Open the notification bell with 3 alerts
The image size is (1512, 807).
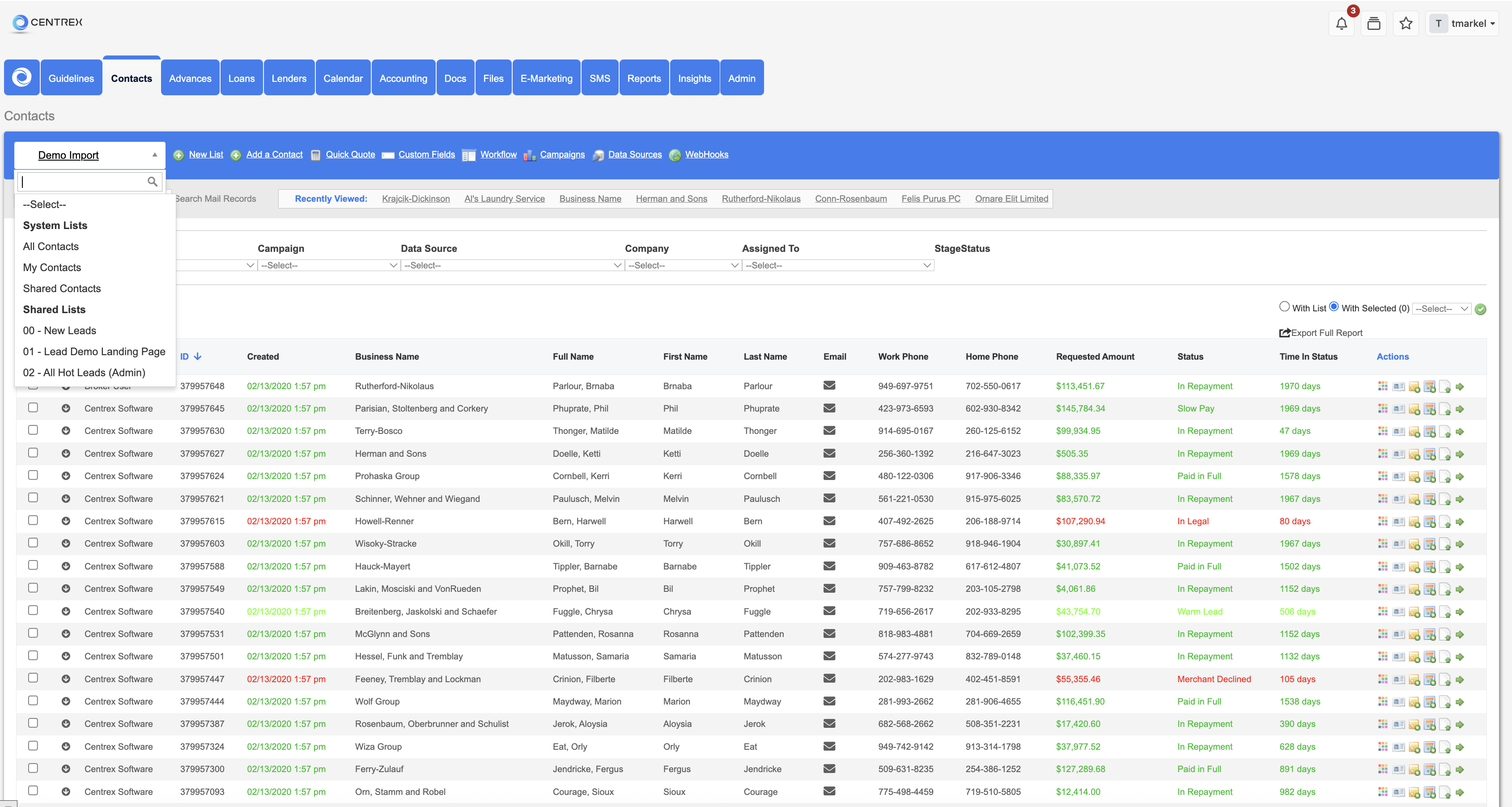1342,23
